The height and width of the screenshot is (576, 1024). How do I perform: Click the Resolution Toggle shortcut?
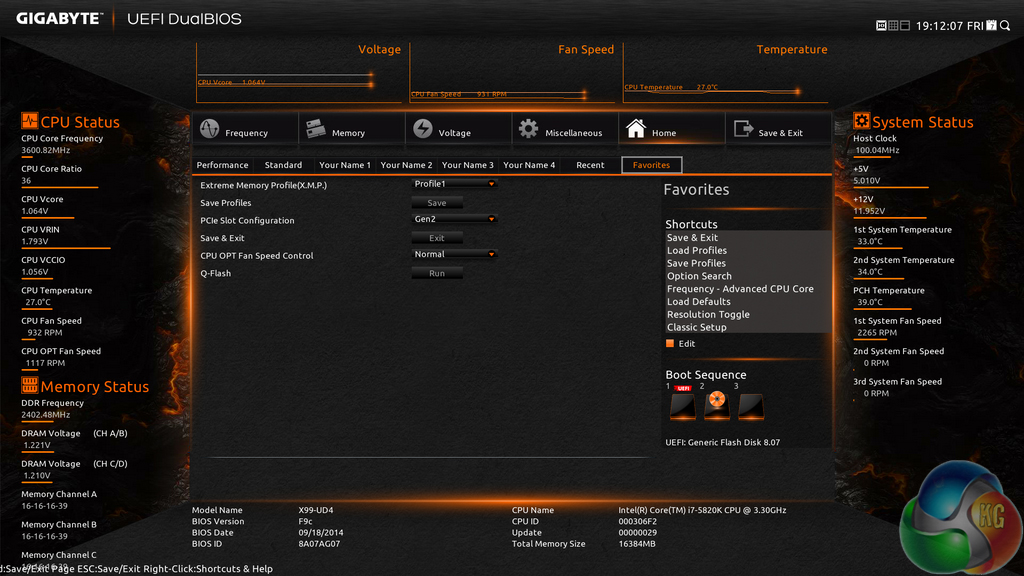click(x=708, y=314)
